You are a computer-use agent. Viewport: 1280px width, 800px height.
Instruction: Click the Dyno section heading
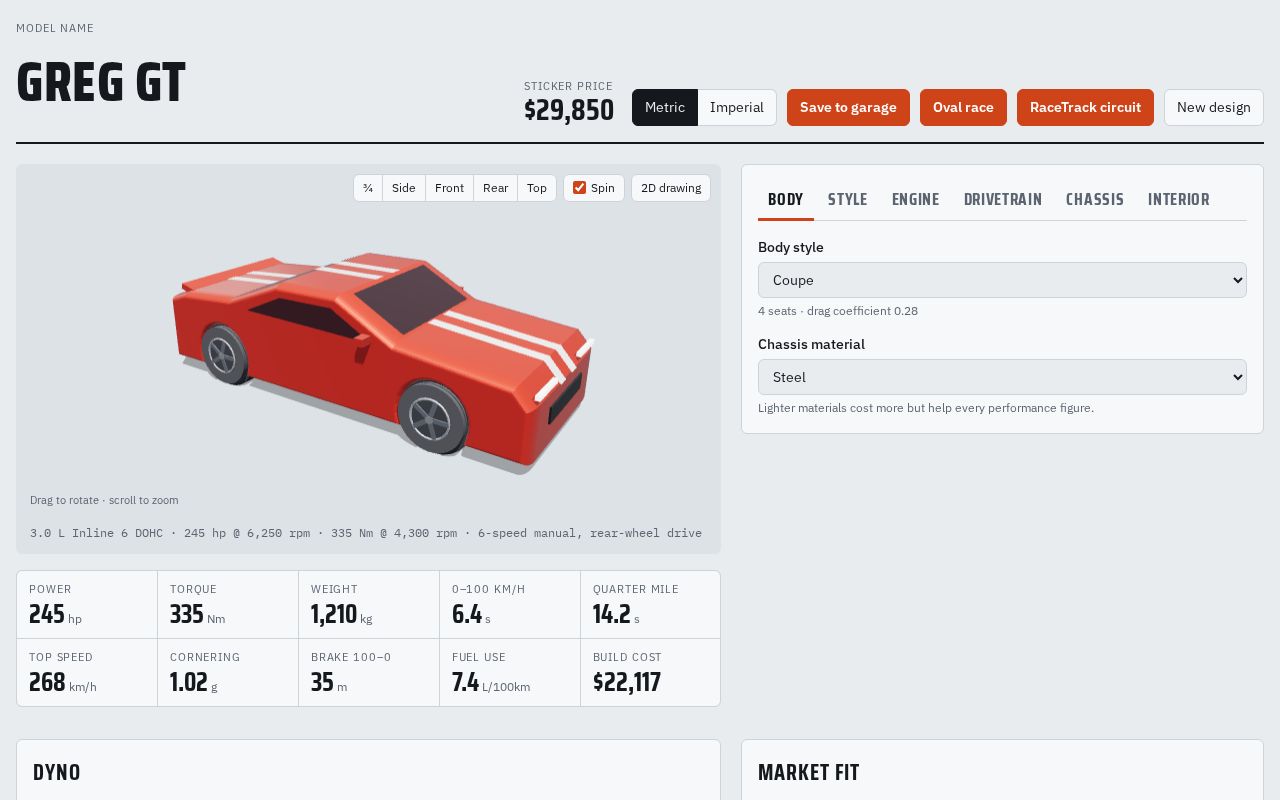coord(57,772)
